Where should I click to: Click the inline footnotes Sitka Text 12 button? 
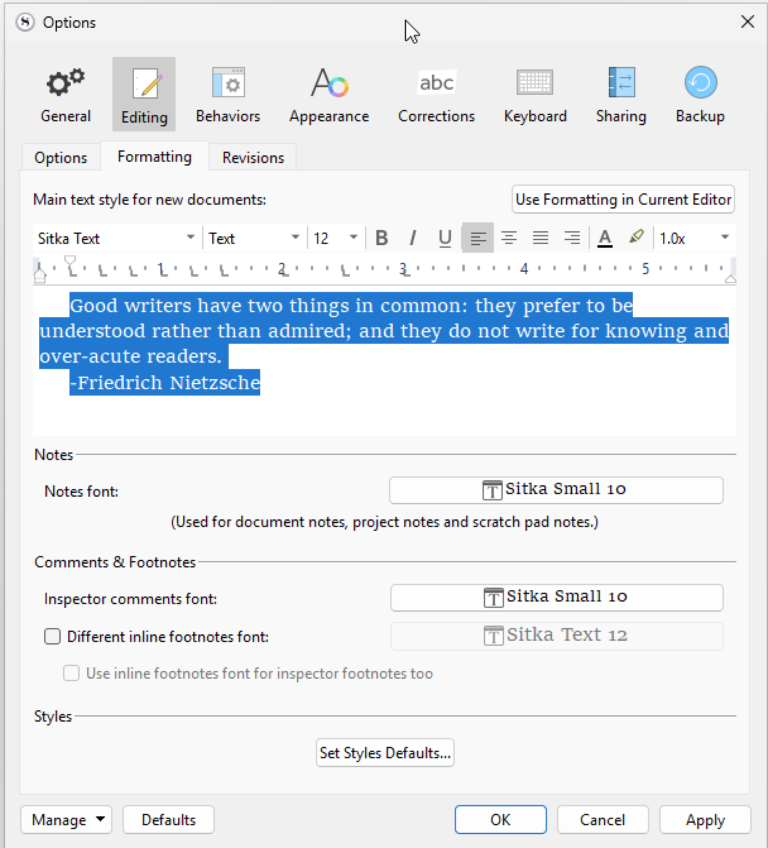[557, 636]
